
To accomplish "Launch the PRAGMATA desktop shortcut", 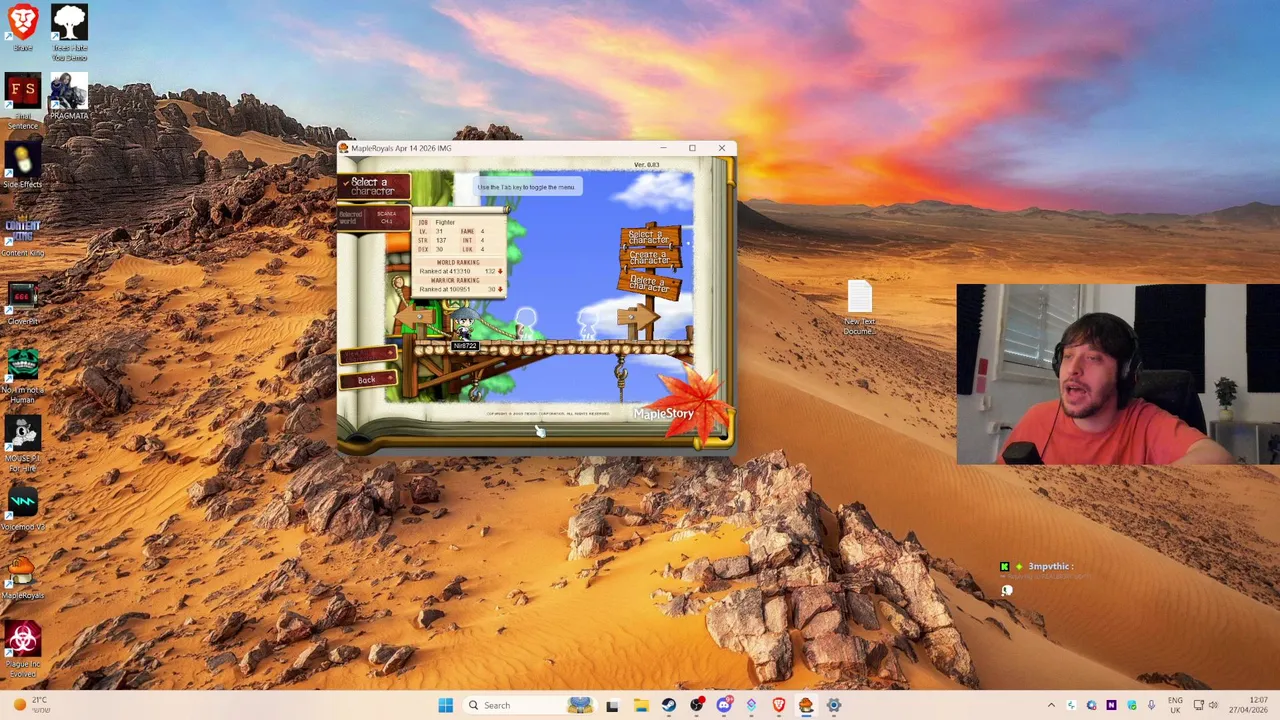I will [69, 97].
